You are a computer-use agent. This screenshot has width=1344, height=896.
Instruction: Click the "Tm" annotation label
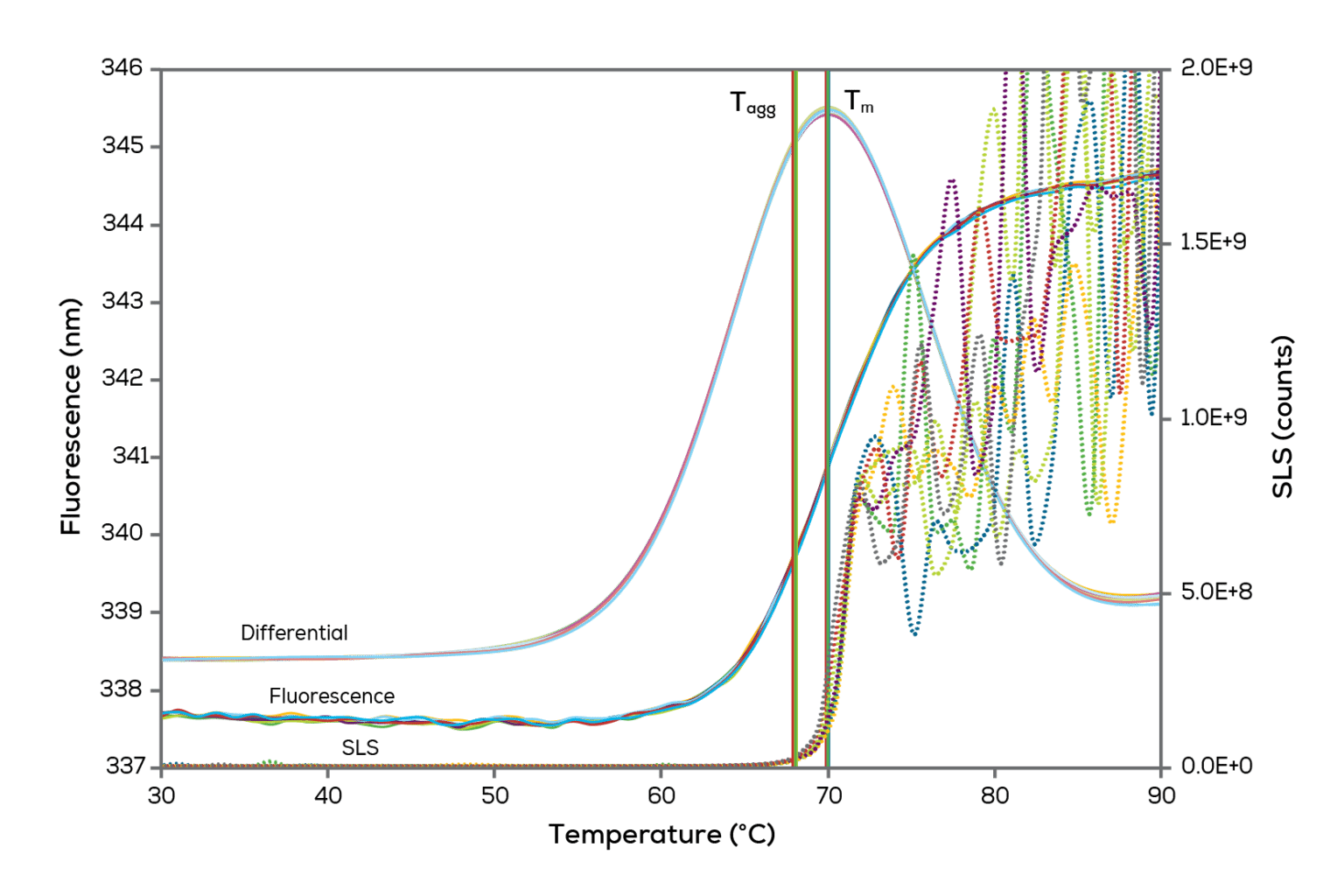859,102
